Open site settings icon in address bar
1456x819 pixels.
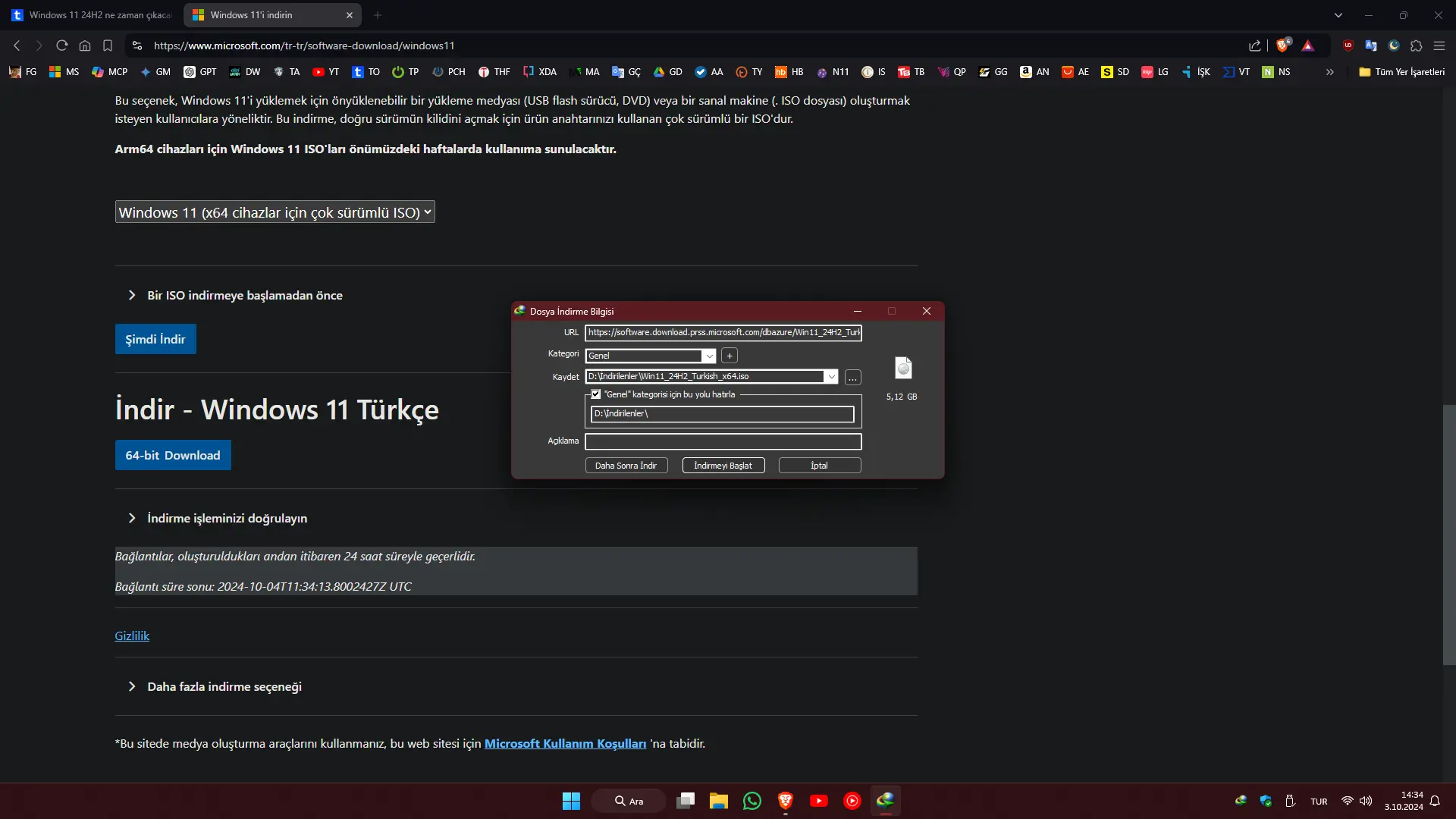[x=136, y=45]
